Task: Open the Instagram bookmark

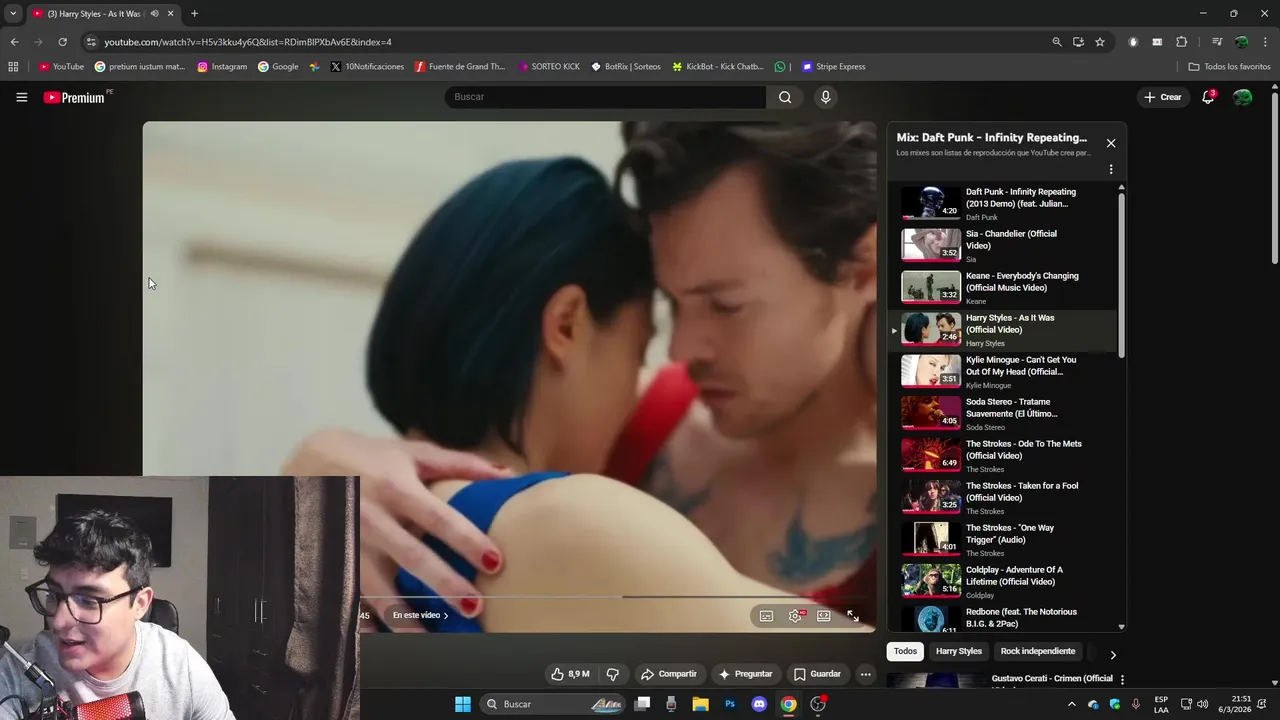Action: (x=222, y=67)
